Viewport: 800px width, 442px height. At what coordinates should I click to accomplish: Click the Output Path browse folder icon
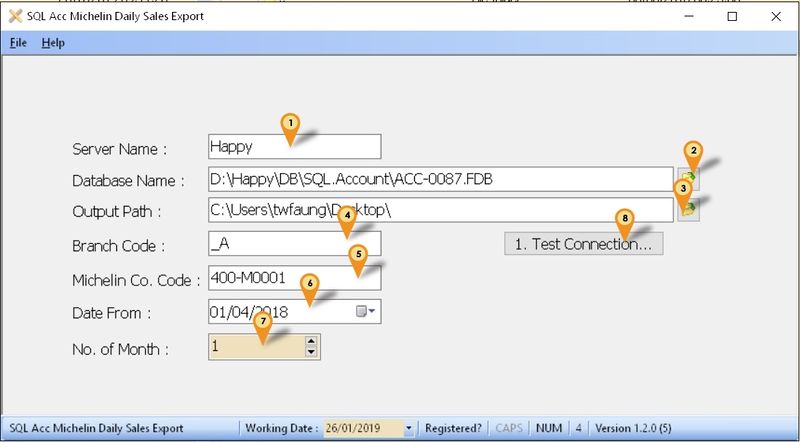coord(688,210)
